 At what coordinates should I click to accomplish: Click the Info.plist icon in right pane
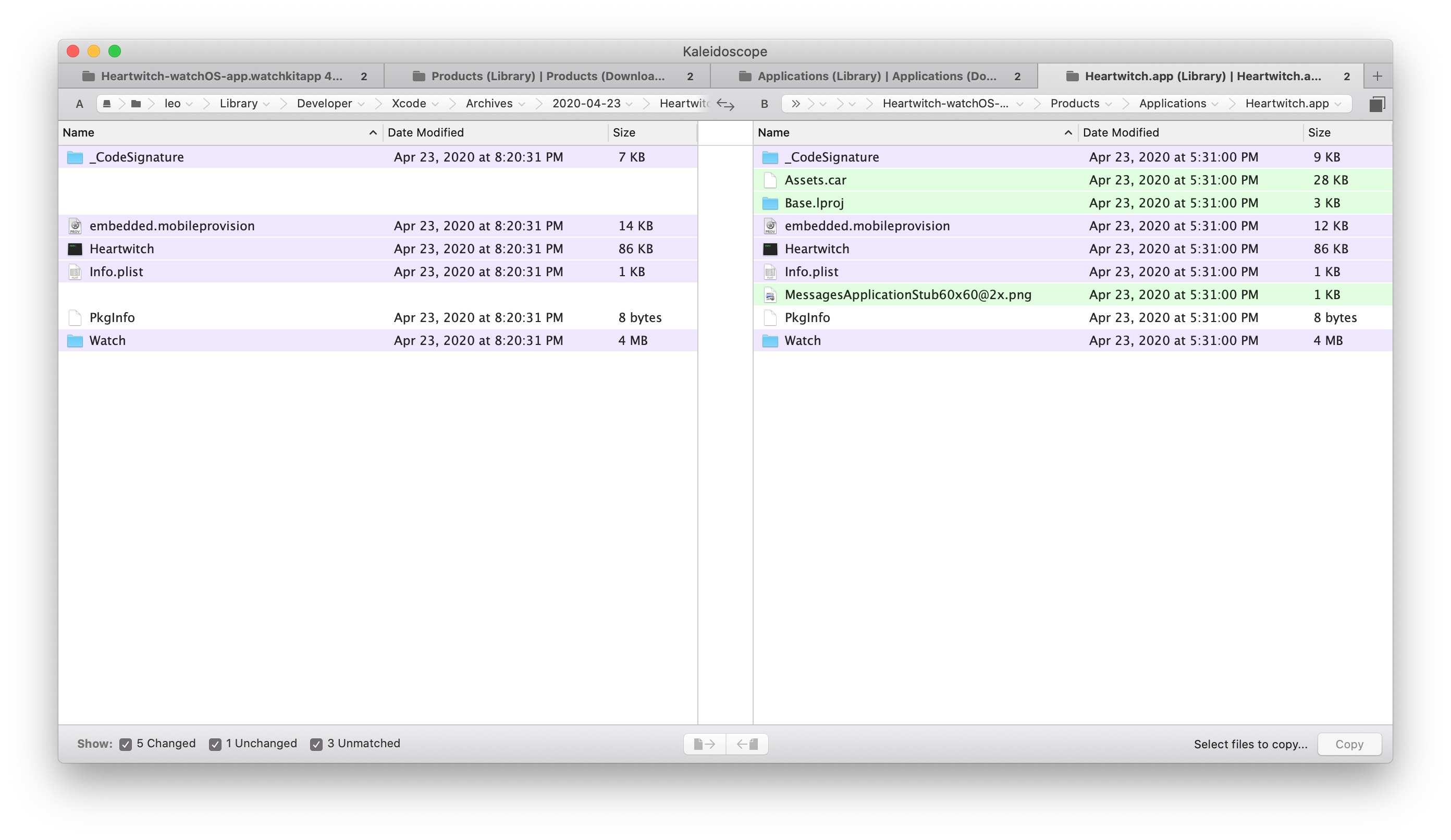point(770,271)
